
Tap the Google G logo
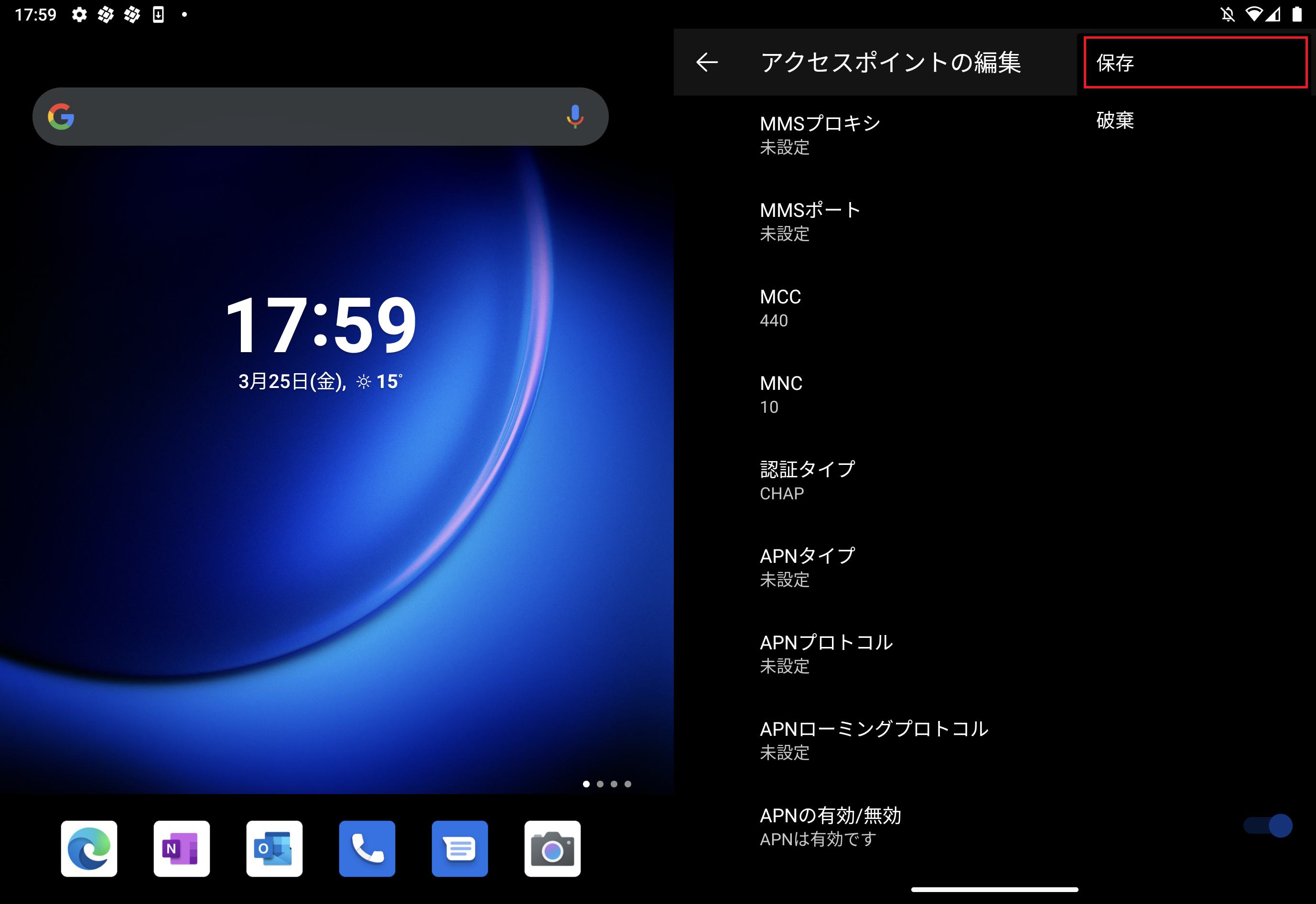(x=61, y=117)
